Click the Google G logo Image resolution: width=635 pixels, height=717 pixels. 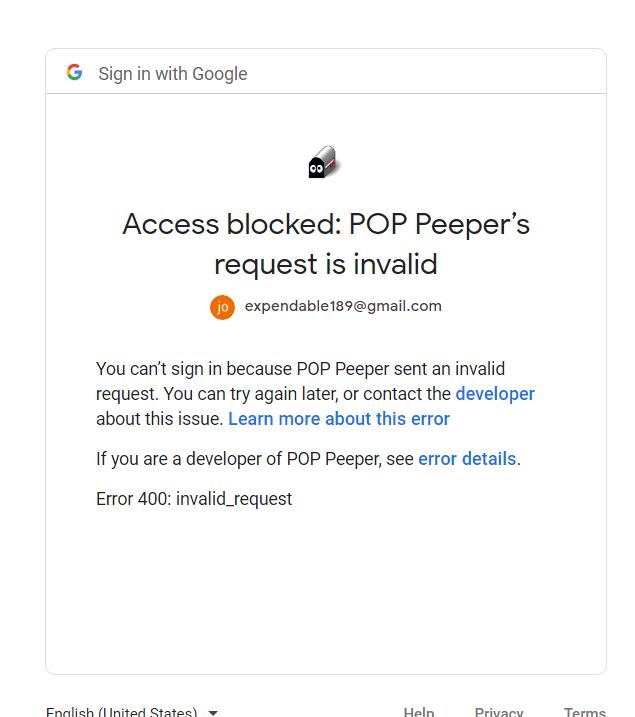pos(74,72)
